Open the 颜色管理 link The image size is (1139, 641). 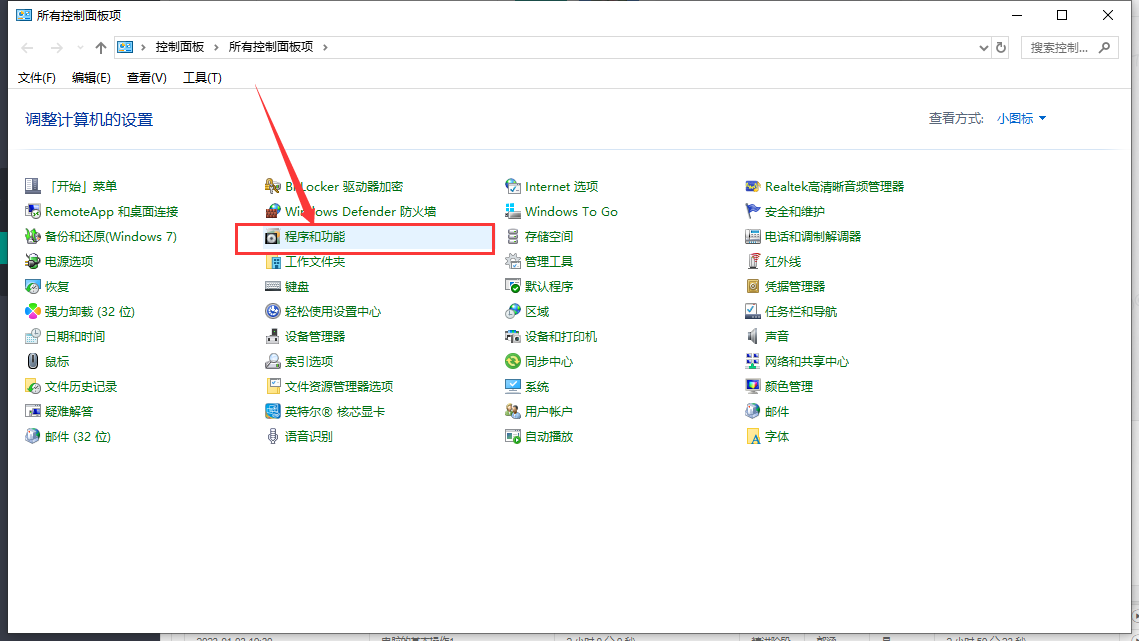(789, 387)
